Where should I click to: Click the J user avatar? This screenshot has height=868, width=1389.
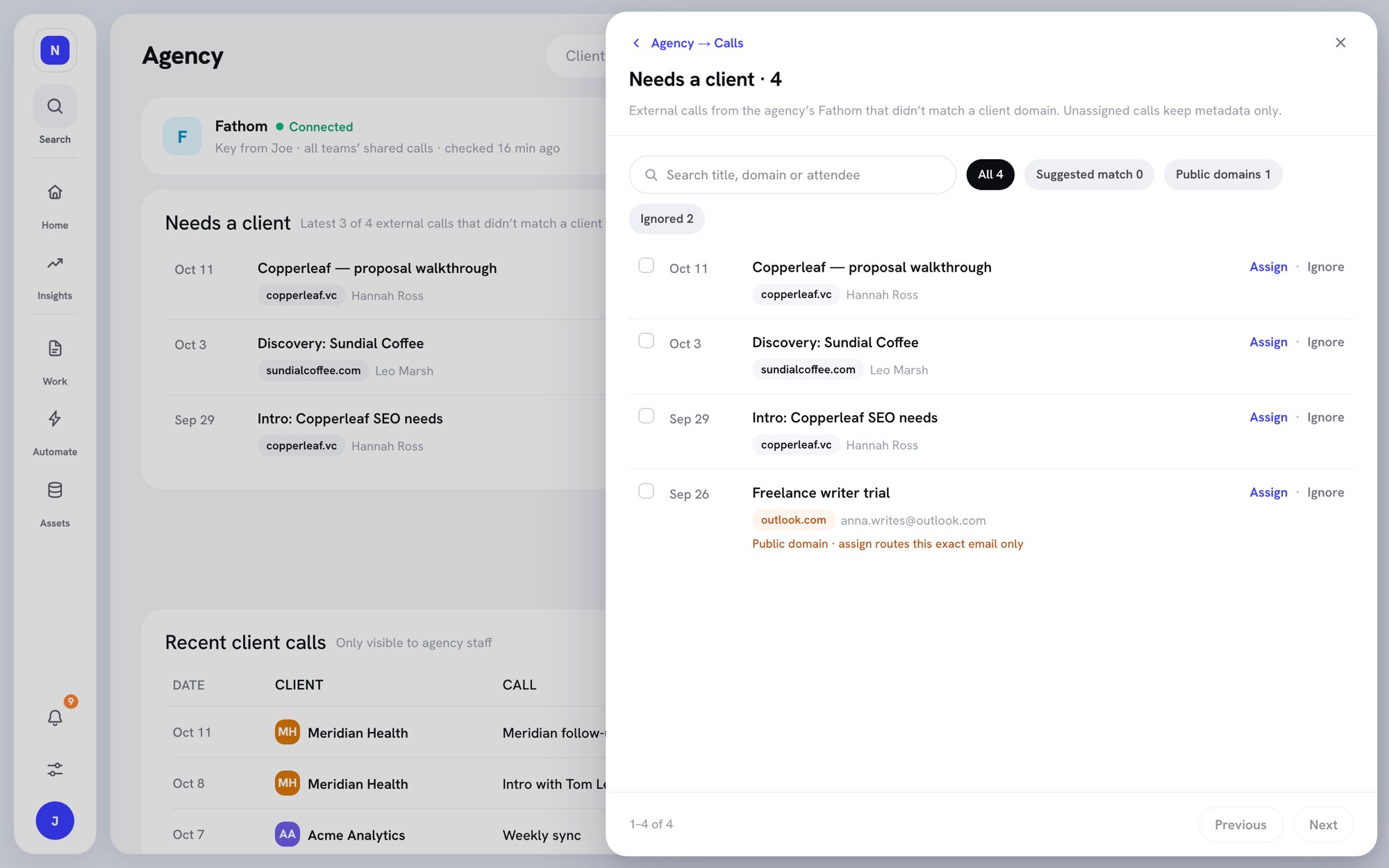tap(55, 821)
